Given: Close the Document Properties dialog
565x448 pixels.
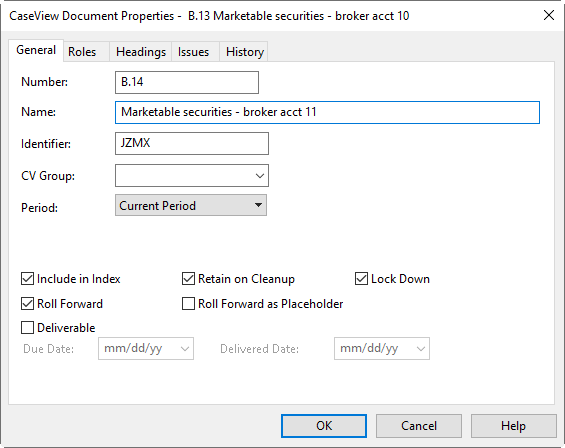Looking at the screenshot, I should tap(548, 15).
